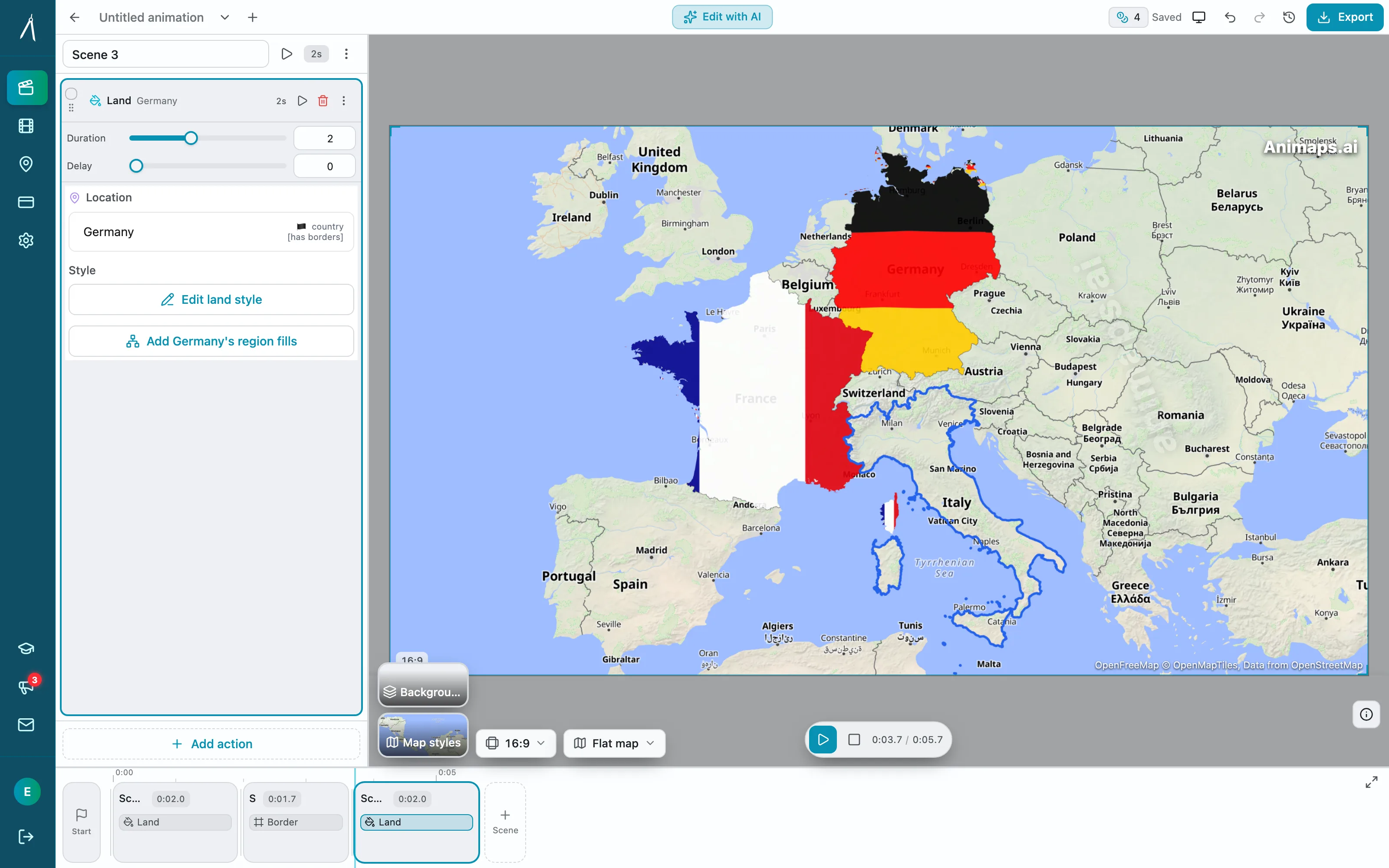Open version history clock icon
Viewport: 1389px width, 868px height.
pyautogui.click(x=1289, y=17)
